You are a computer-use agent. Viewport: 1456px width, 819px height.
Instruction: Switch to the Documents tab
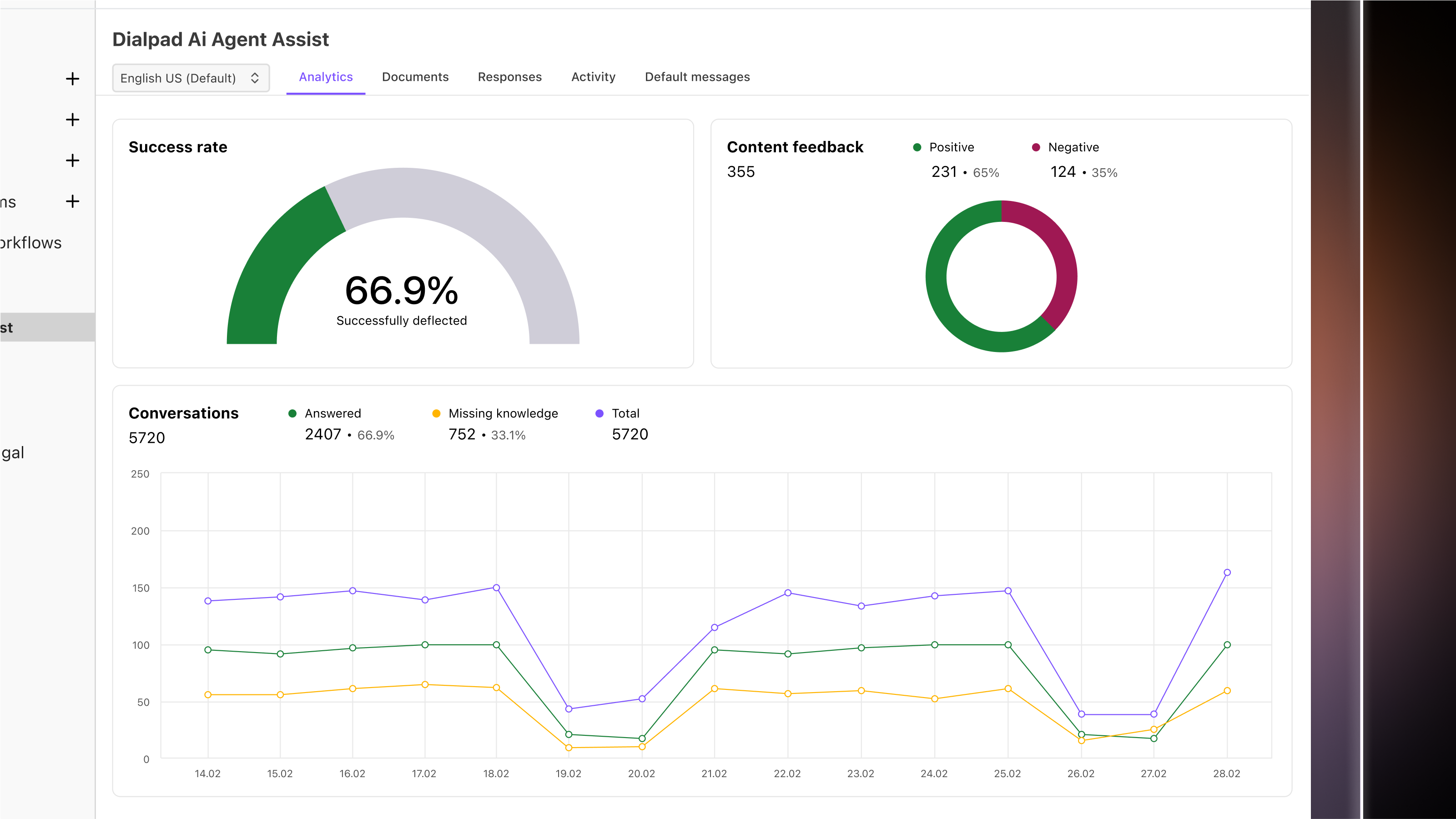(x=415, y=77)
